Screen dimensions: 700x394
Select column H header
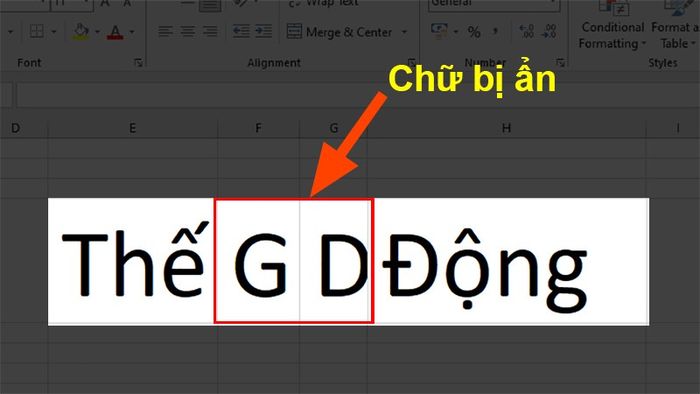pos(507,128)
